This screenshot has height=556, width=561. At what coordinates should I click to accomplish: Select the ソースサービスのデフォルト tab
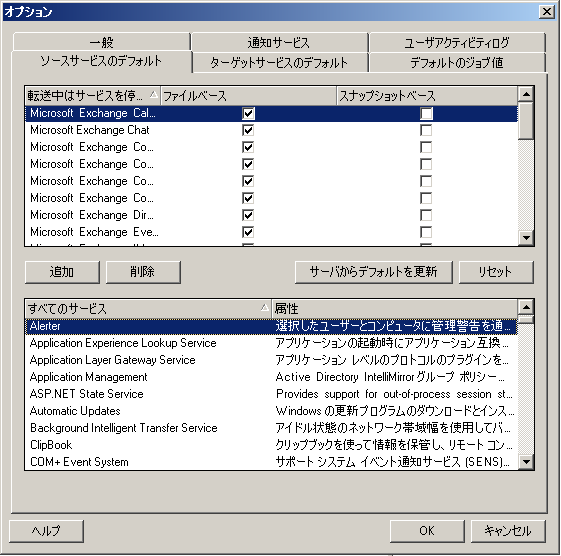point(101,61)
